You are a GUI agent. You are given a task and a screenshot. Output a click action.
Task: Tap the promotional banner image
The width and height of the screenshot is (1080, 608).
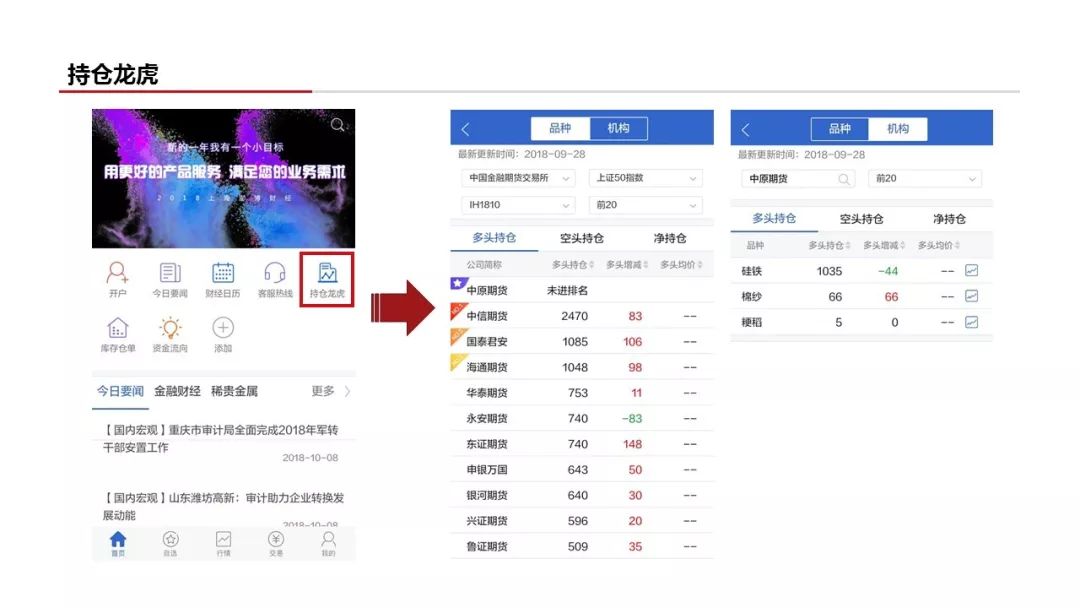click(223, 178)
